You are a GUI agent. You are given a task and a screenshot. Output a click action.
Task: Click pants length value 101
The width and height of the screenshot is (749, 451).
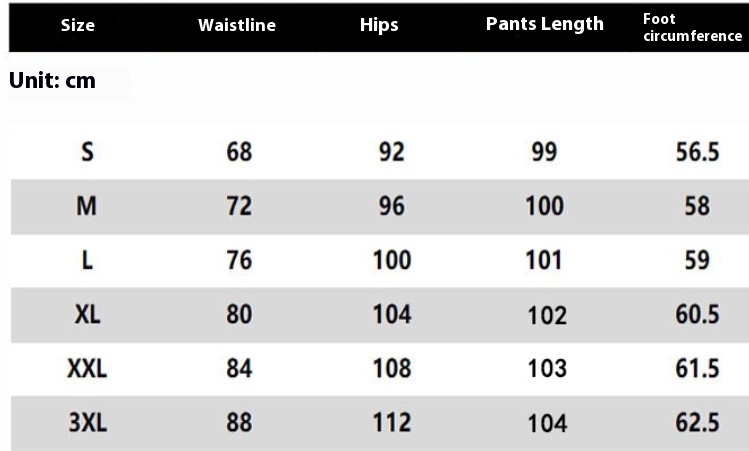coord(544,260)
